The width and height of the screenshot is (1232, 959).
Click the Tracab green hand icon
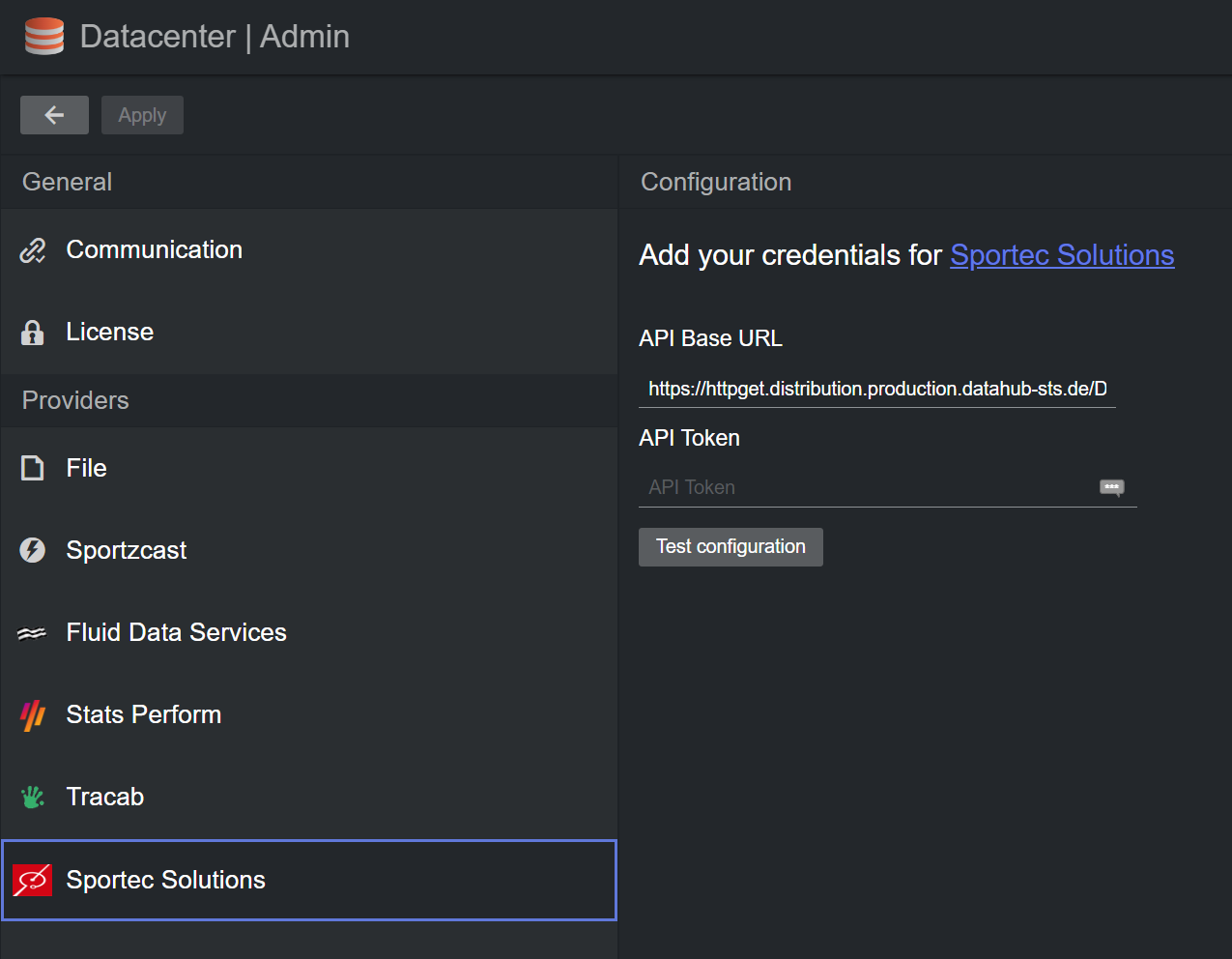click(x=33, y=798)
